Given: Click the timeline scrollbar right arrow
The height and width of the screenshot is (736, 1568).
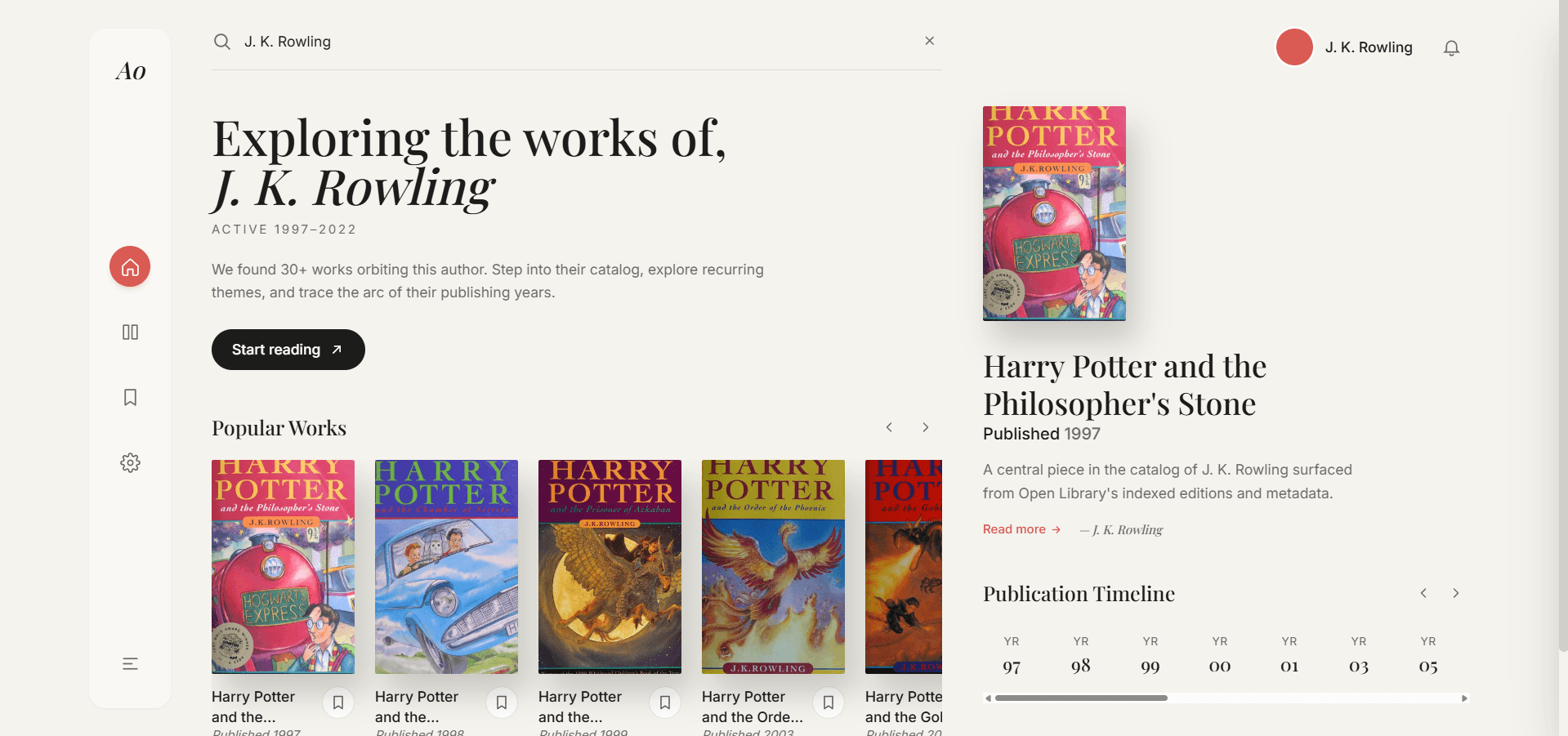Looking at the screenshot, I should (x=1464, y=698).
